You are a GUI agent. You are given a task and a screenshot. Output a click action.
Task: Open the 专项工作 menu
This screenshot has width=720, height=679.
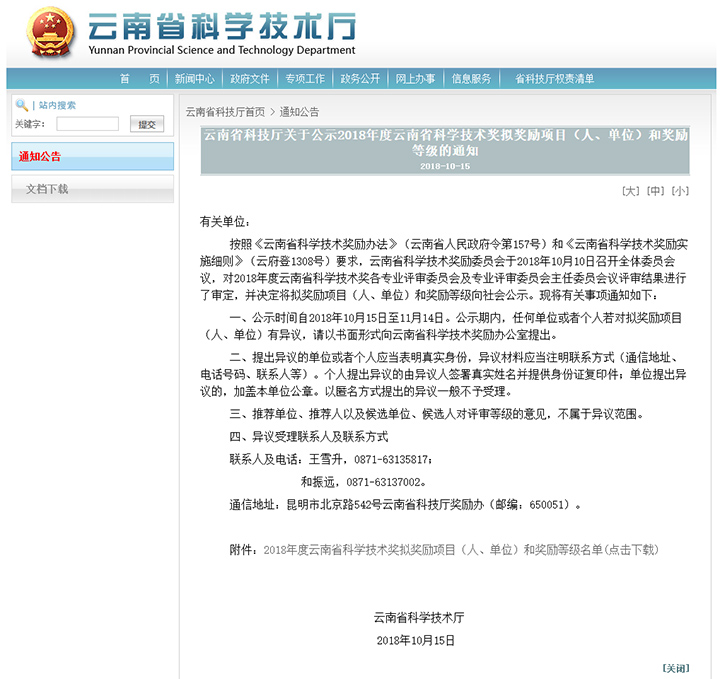pos(305,79)
